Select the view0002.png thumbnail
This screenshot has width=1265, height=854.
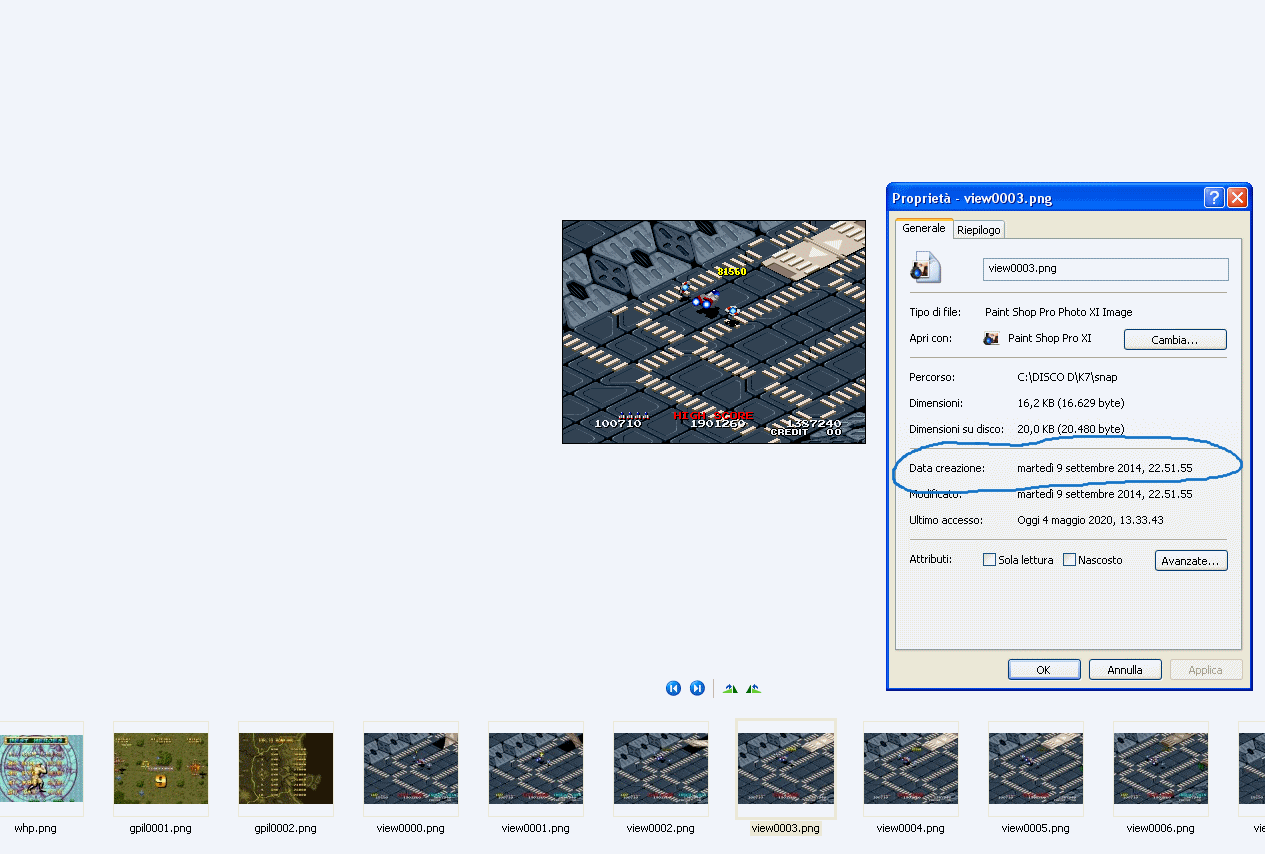(x=661, y=769)
